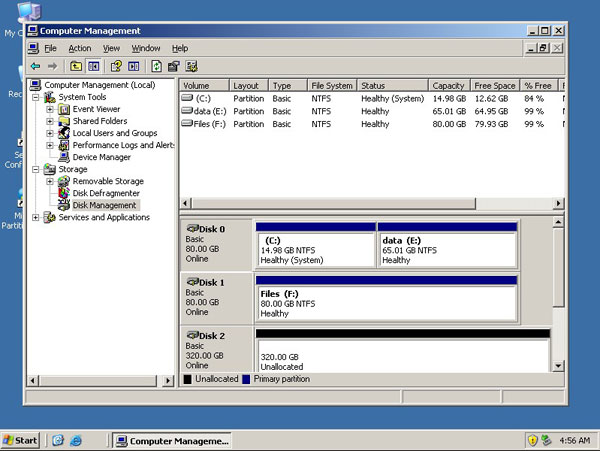
Task: Click the Removable Storage icon
Action: coord(64,181)
